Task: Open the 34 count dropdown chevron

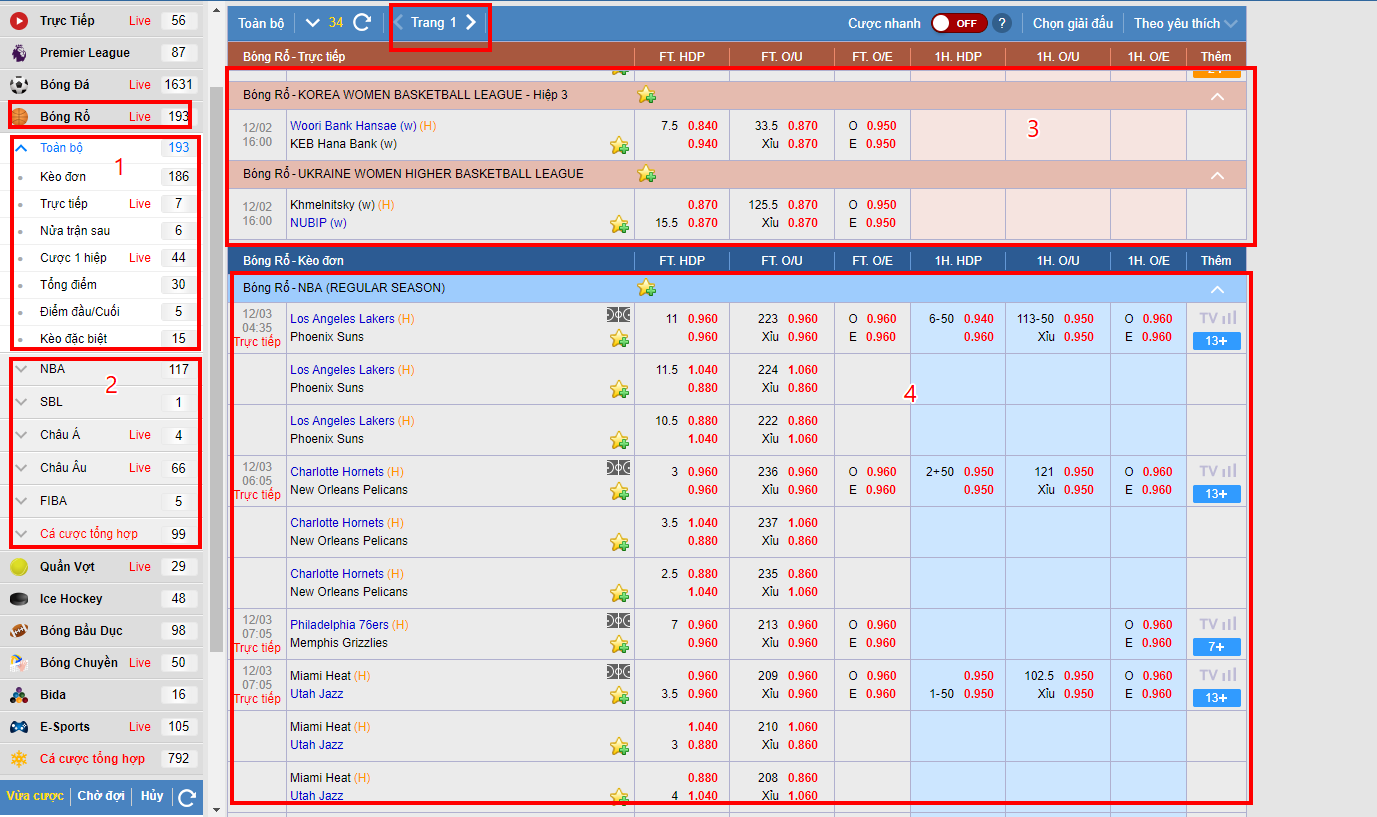Action: (313, 23)
